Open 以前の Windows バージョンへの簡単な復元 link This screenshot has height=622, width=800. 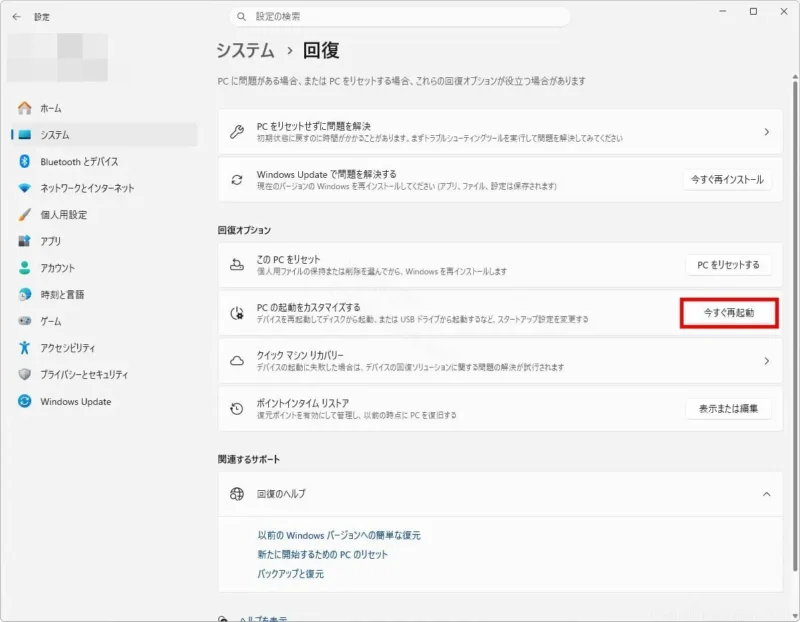(x=339, y=535)
